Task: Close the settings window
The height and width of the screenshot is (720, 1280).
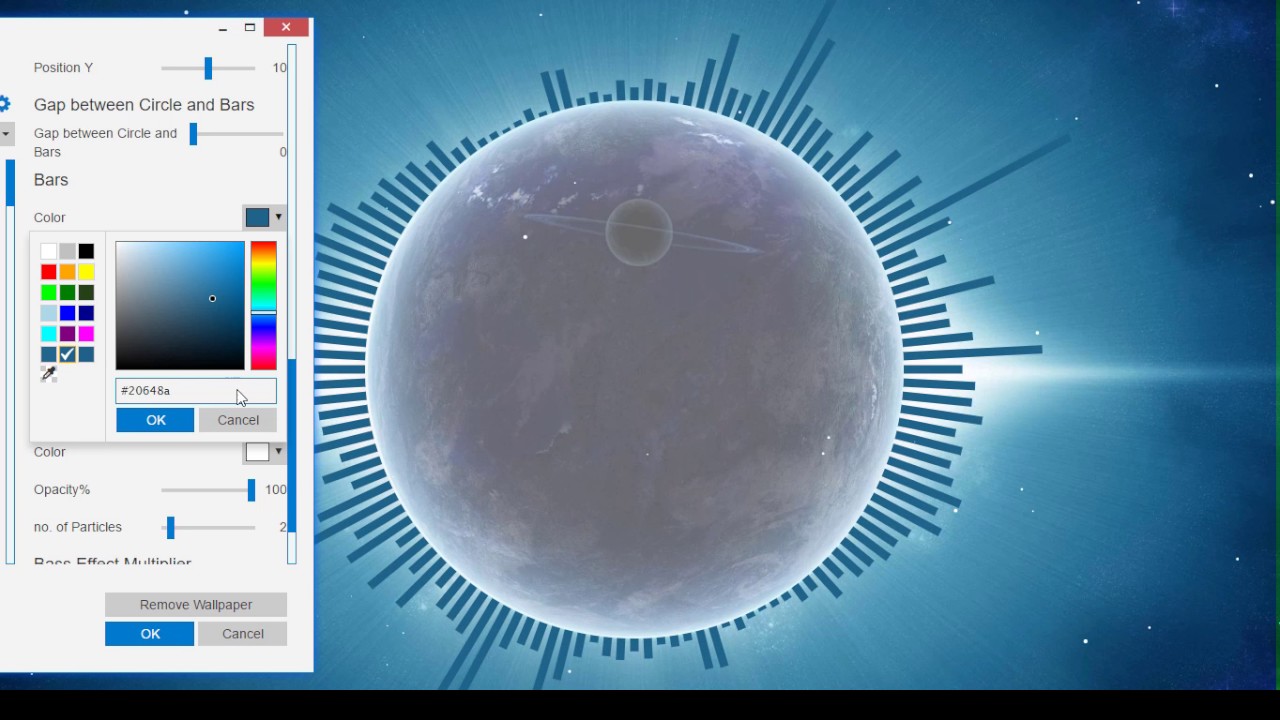Action: pyautogui.click(x=286, y=27)
